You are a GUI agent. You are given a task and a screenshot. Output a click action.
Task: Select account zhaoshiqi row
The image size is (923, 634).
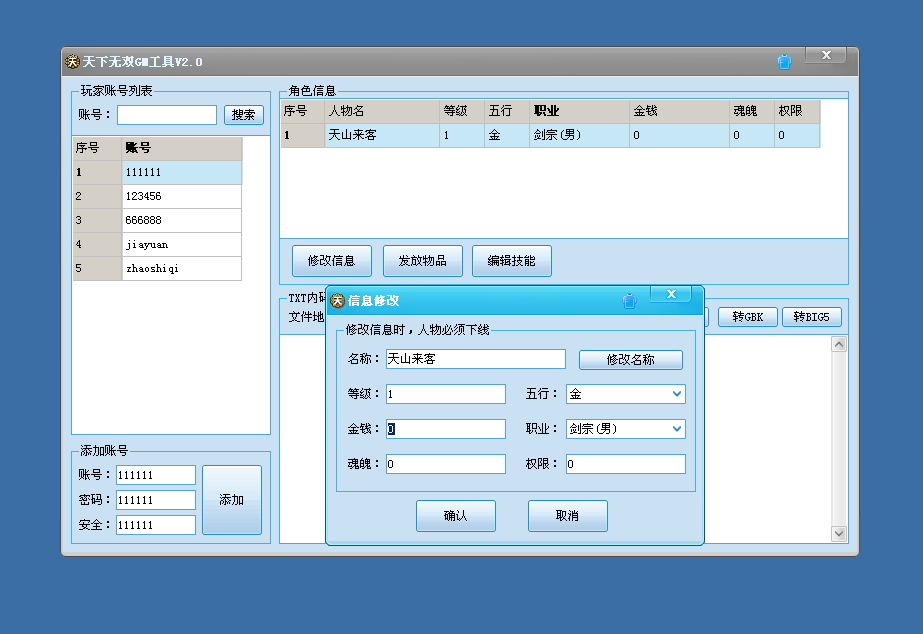[157, 268]
